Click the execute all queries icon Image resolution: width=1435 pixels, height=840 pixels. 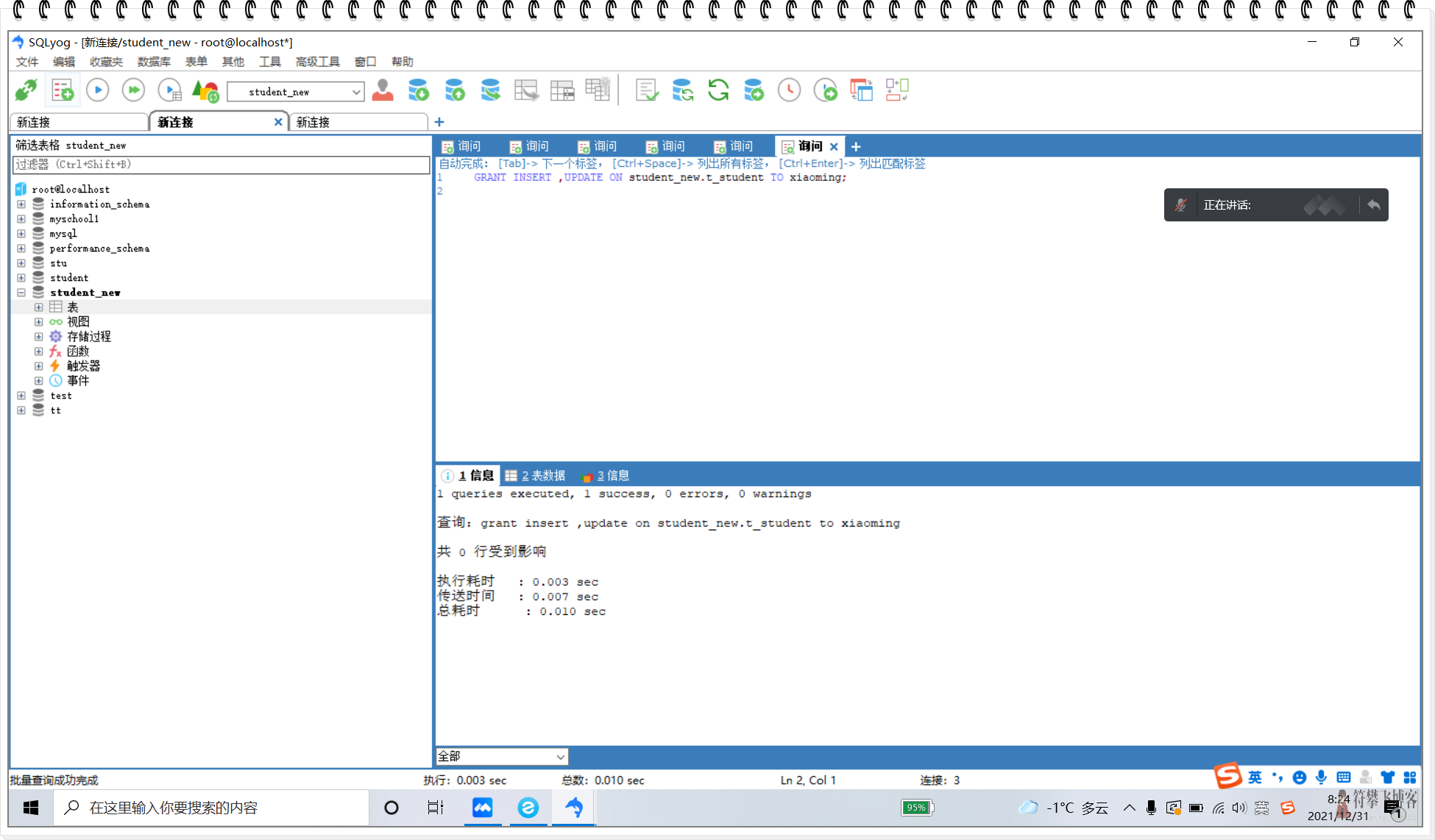click(x=133, y=90)
